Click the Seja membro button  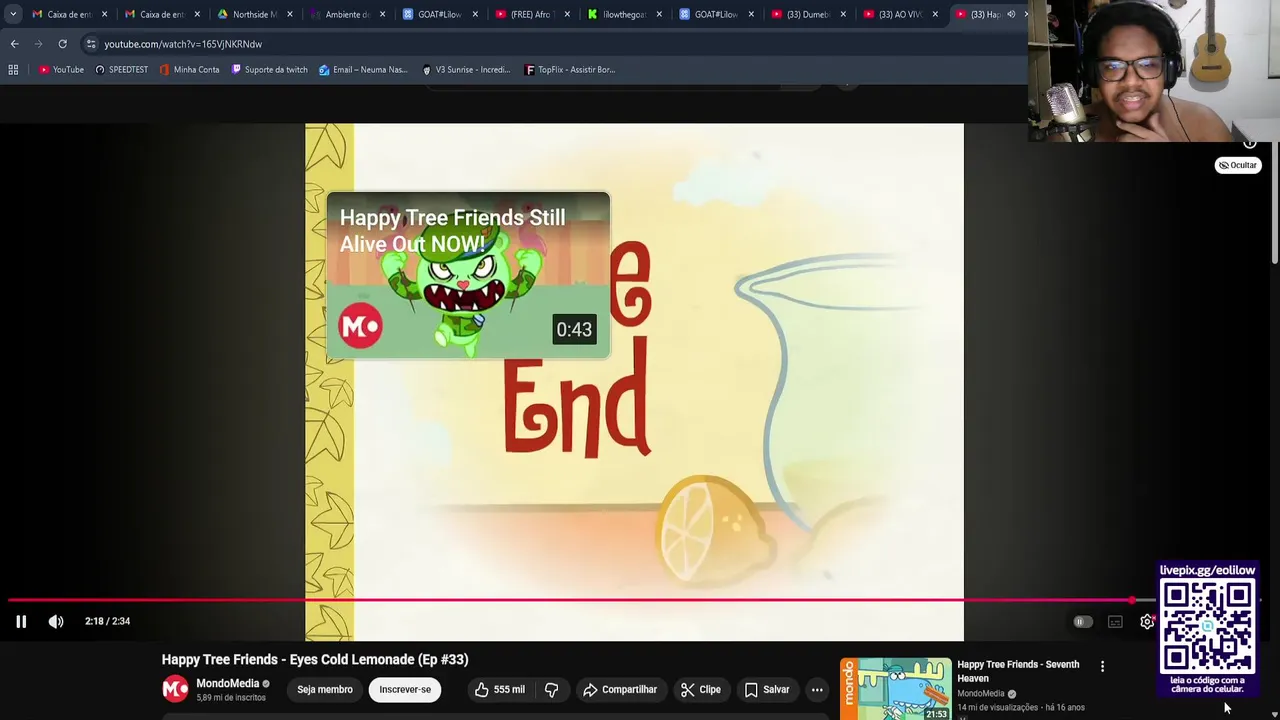(325, 689)
